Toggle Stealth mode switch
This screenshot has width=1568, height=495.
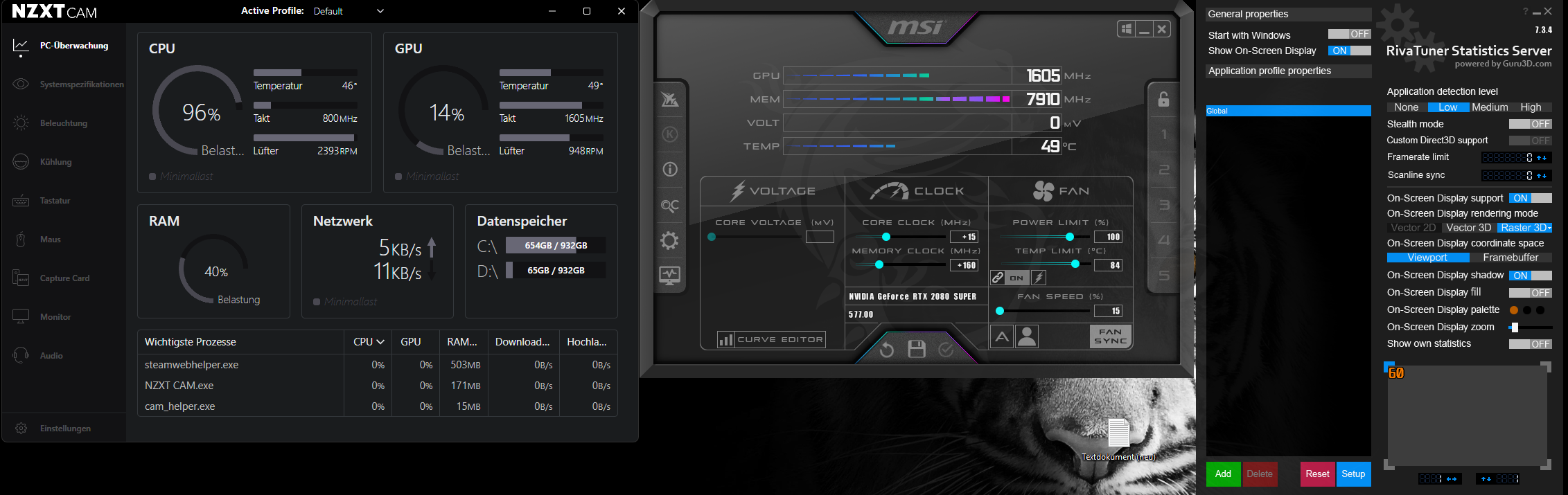coord(1530,125)
